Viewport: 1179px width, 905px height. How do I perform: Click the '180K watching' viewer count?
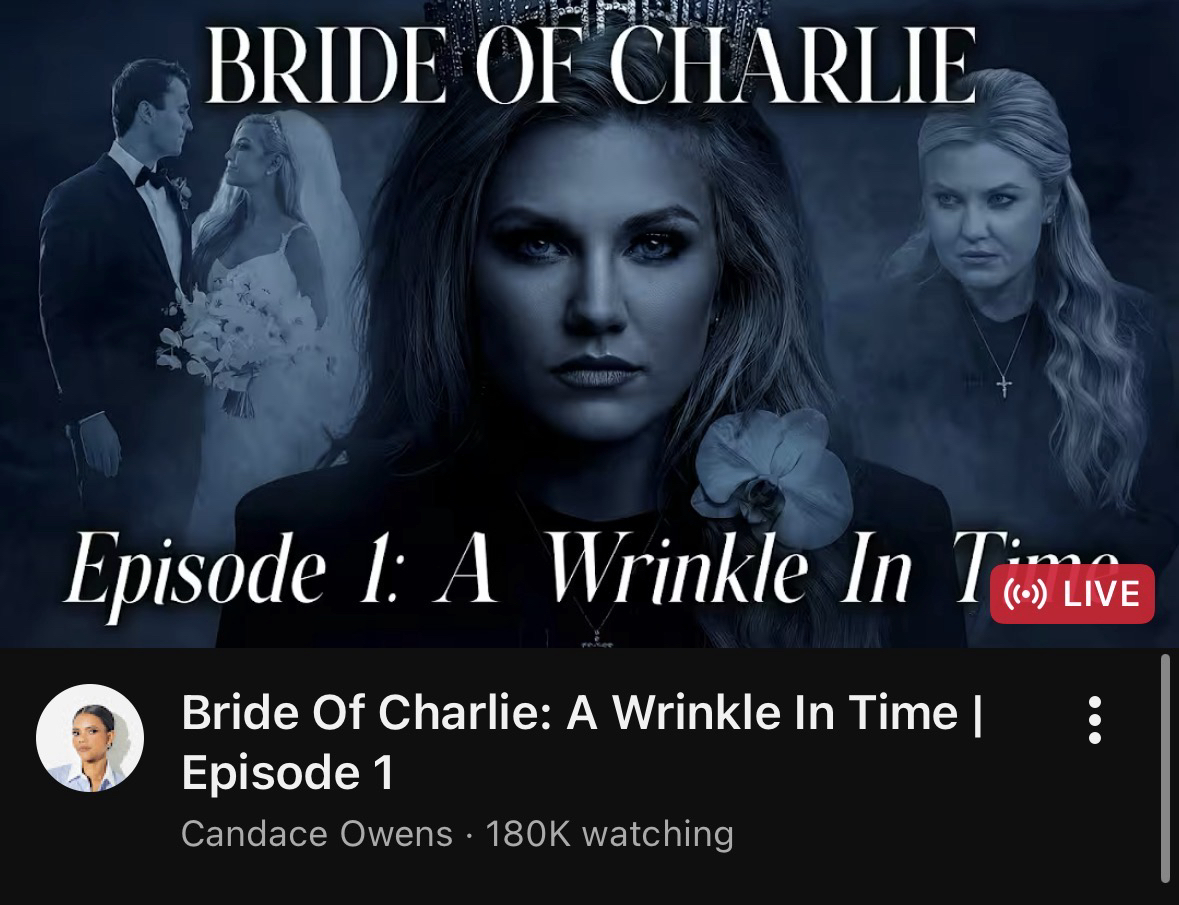point(610,834)
